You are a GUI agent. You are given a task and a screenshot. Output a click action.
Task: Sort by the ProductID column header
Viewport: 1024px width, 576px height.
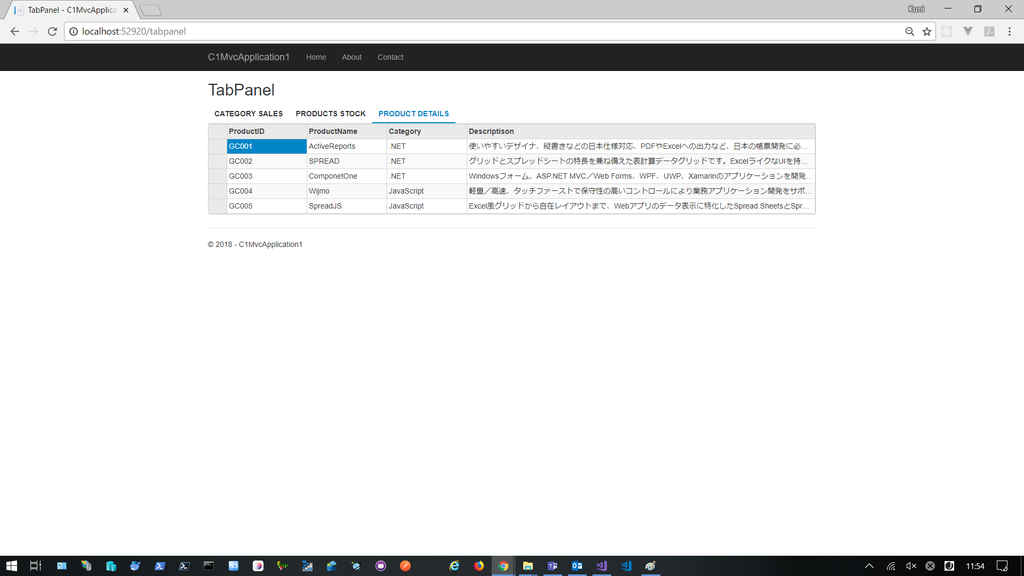[x=266, y=131]
